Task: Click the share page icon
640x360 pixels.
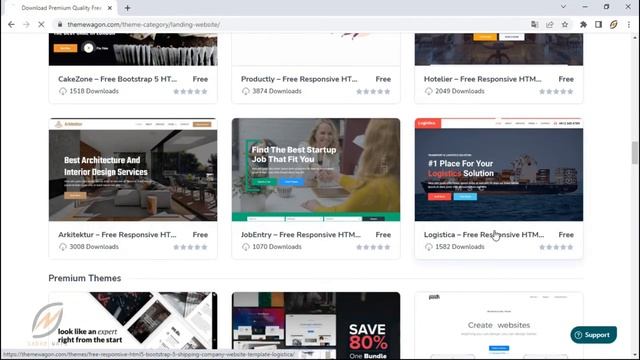Action: (549, 24)
